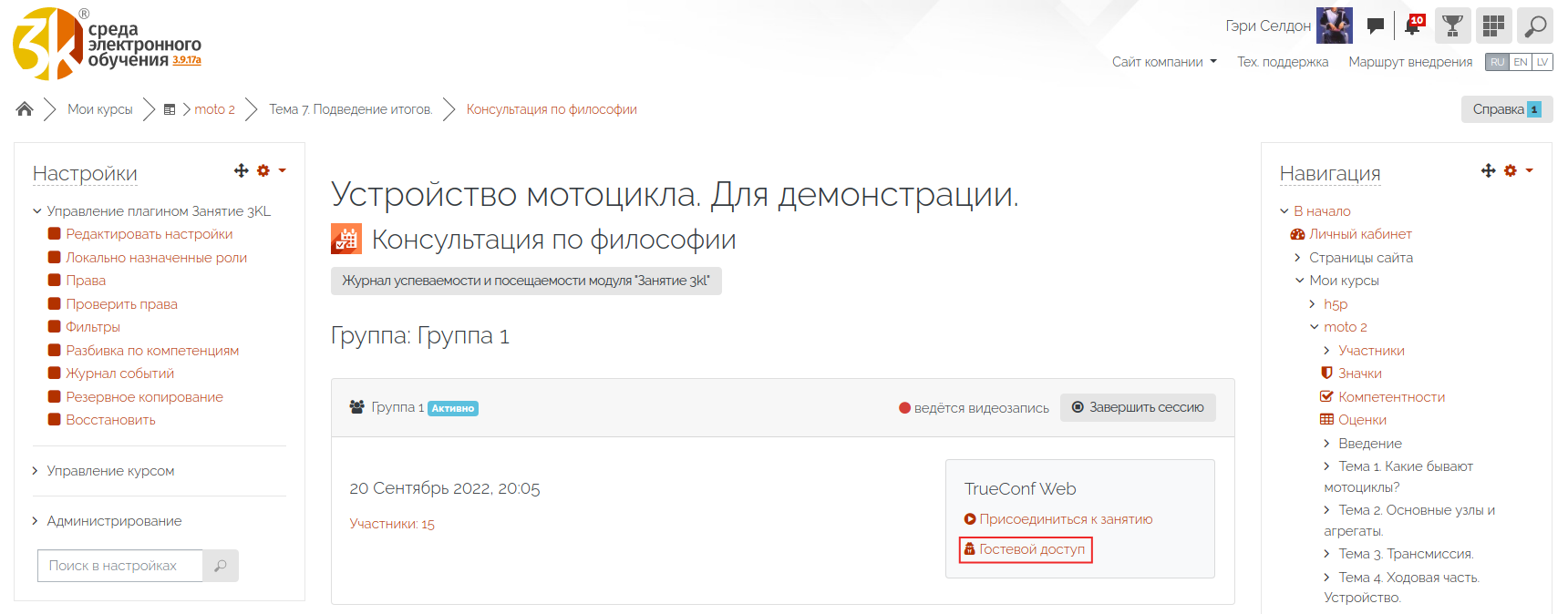
Task: Expand Администрирование section
Action: click(114, 521)
